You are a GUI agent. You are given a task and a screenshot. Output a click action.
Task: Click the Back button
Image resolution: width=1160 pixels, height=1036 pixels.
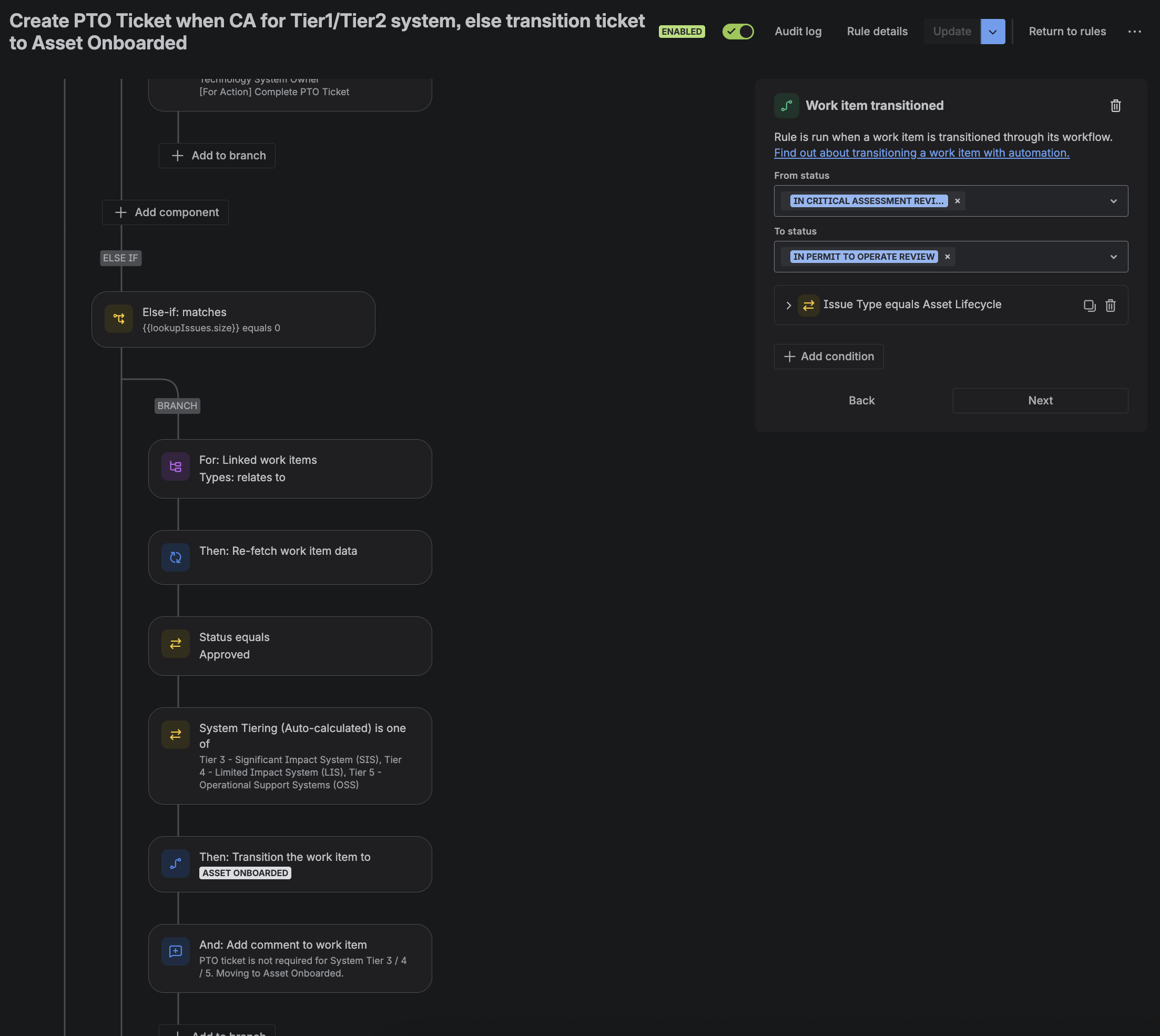coord(861,400)
